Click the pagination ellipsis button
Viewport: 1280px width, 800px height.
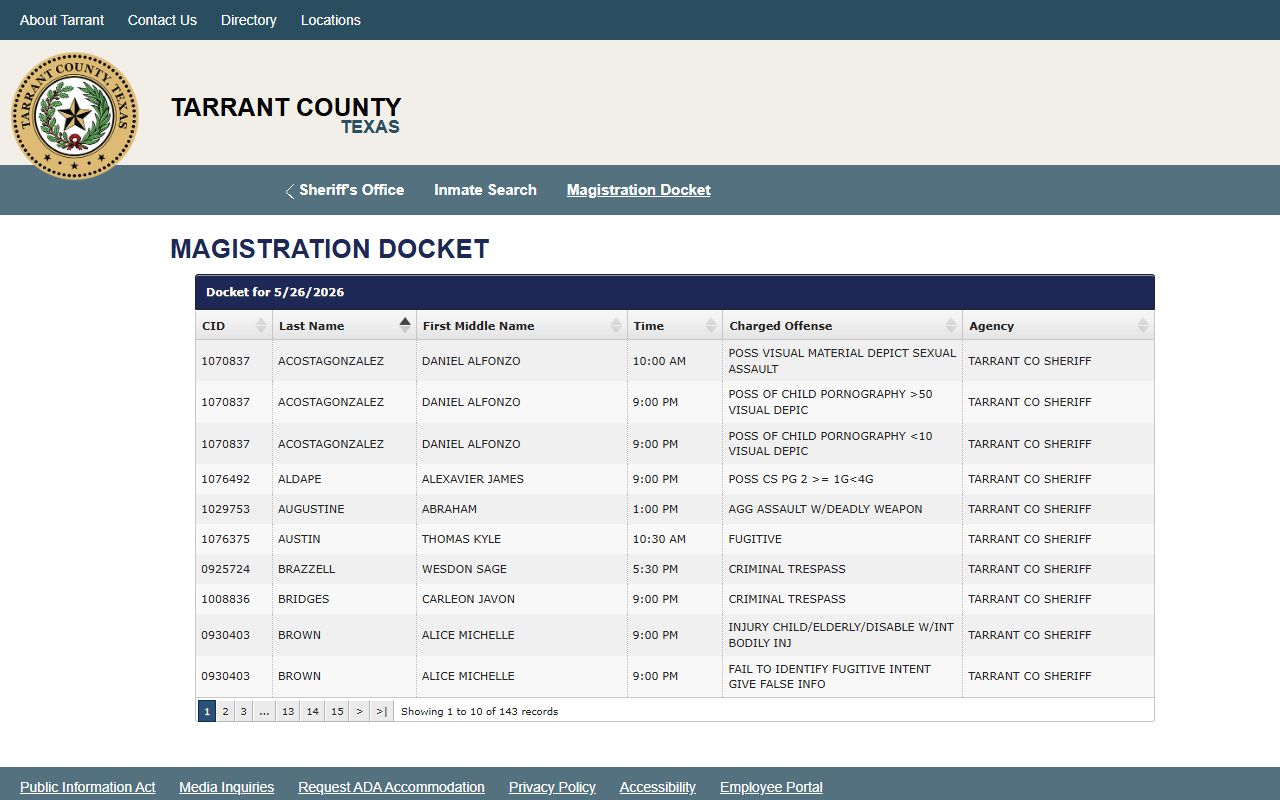pos(264,711)
